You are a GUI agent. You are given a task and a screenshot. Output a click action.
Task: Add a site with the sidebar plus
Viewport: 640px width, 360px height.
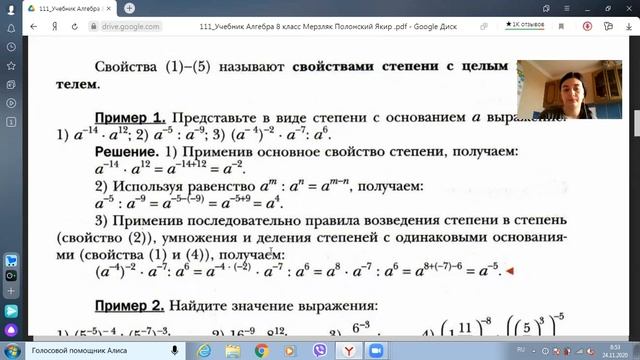click(11, 291)
